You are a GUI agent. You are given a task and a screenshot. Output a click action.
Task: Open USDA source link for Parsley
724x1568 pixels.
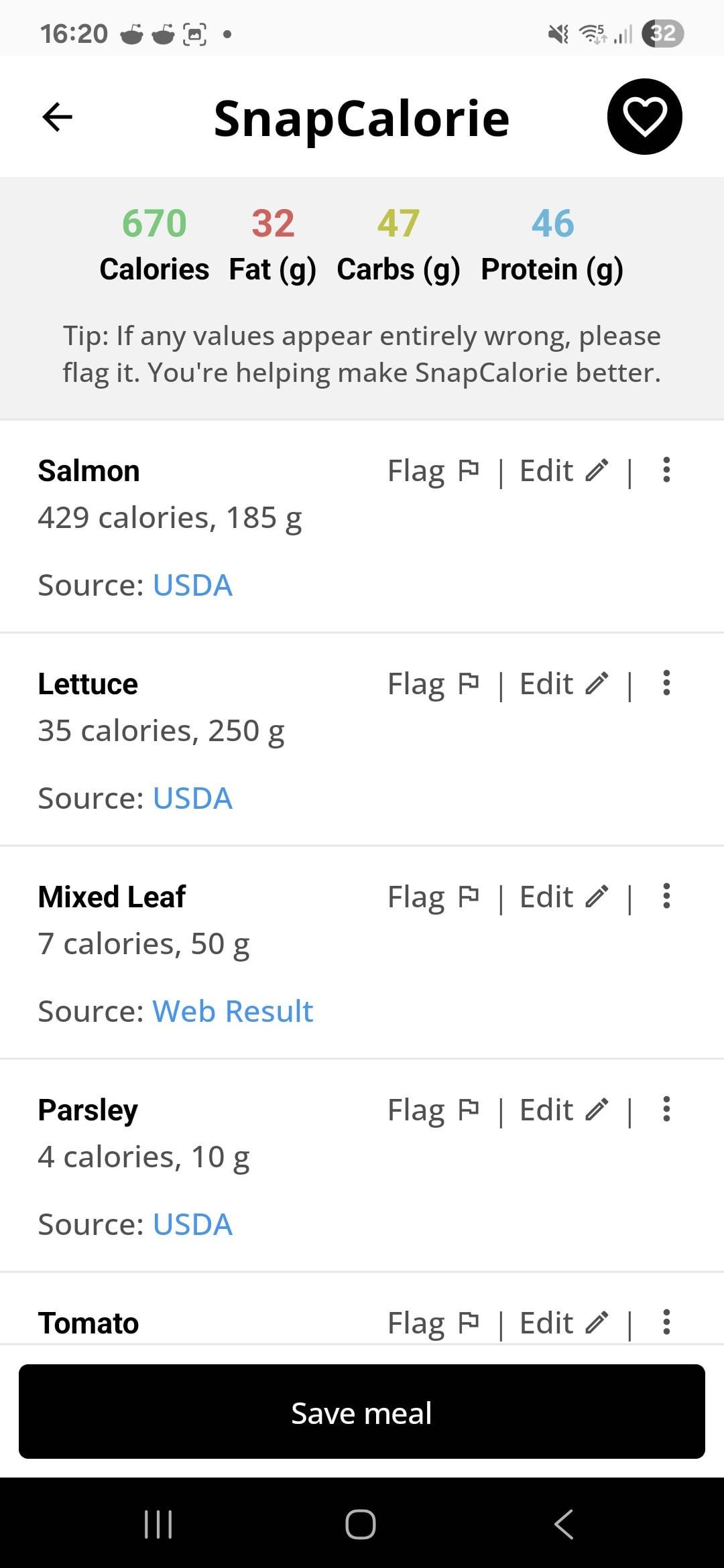(x=192, y=1224)
